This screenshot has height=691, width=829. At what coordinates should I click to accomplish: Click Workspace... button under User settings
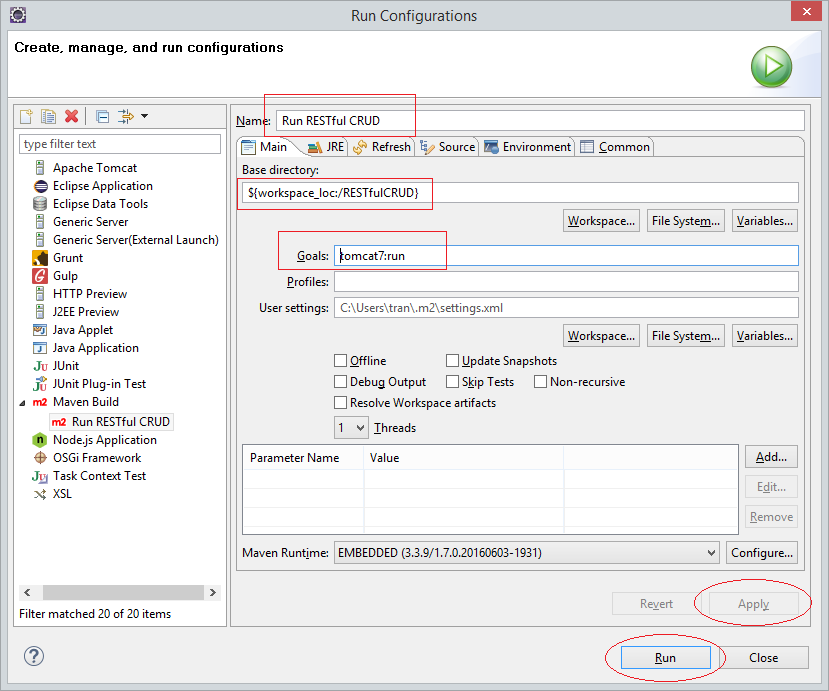[x=601, y=336]
